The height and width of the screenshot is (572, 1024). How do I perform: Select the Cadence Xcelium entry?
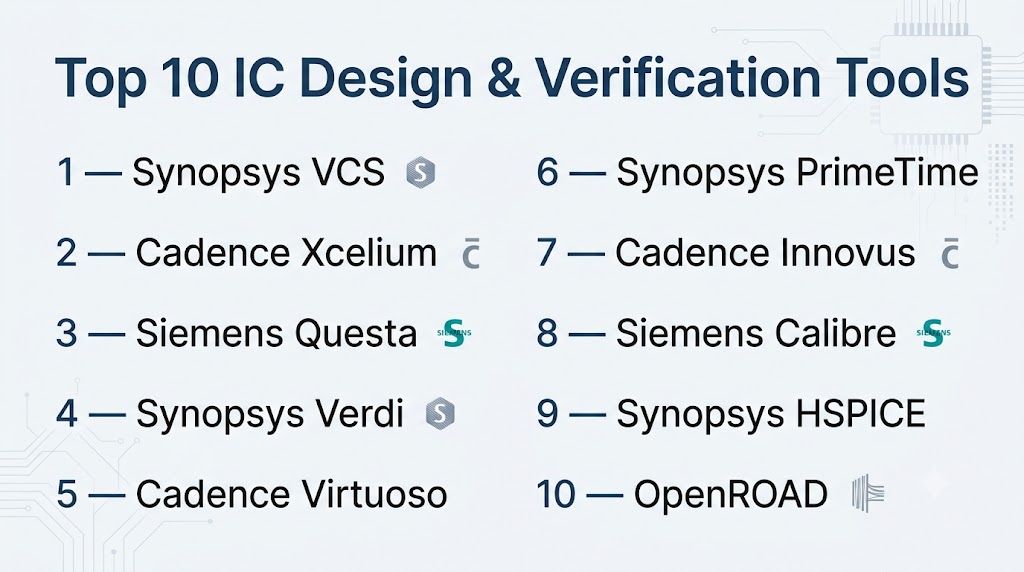point(286,253)
